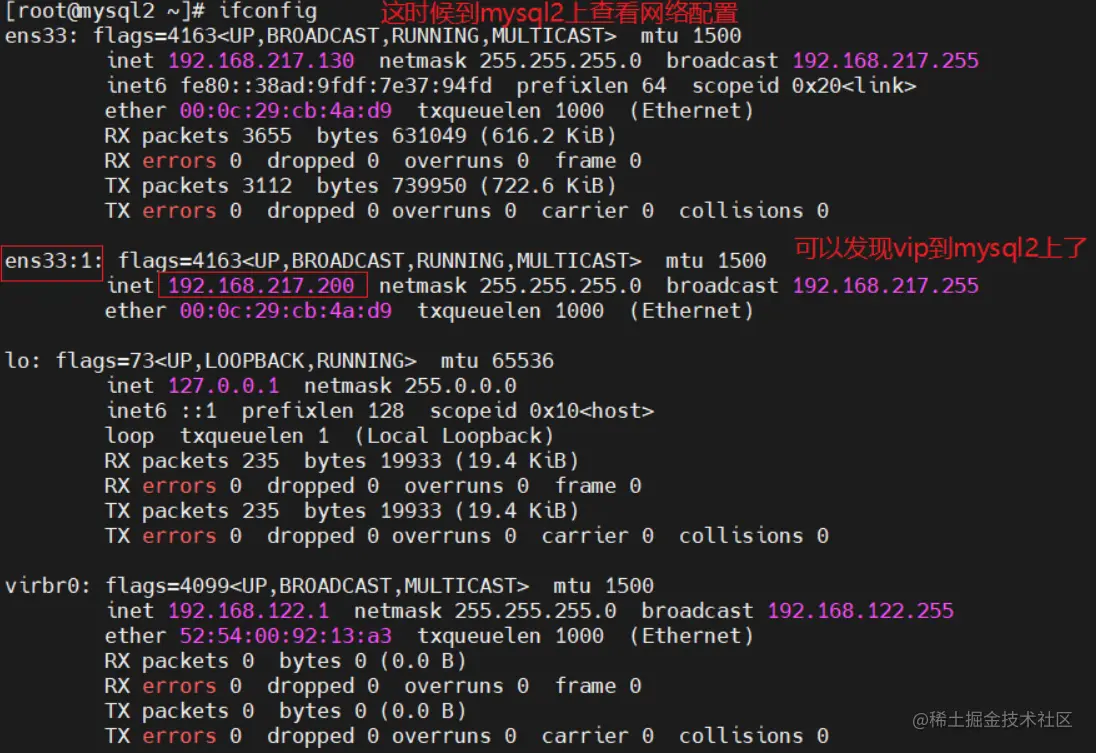Viewport: 1096px width, 753px height.
Task: Click the ifconfig command at the prompt
Action: click(268, 11)
